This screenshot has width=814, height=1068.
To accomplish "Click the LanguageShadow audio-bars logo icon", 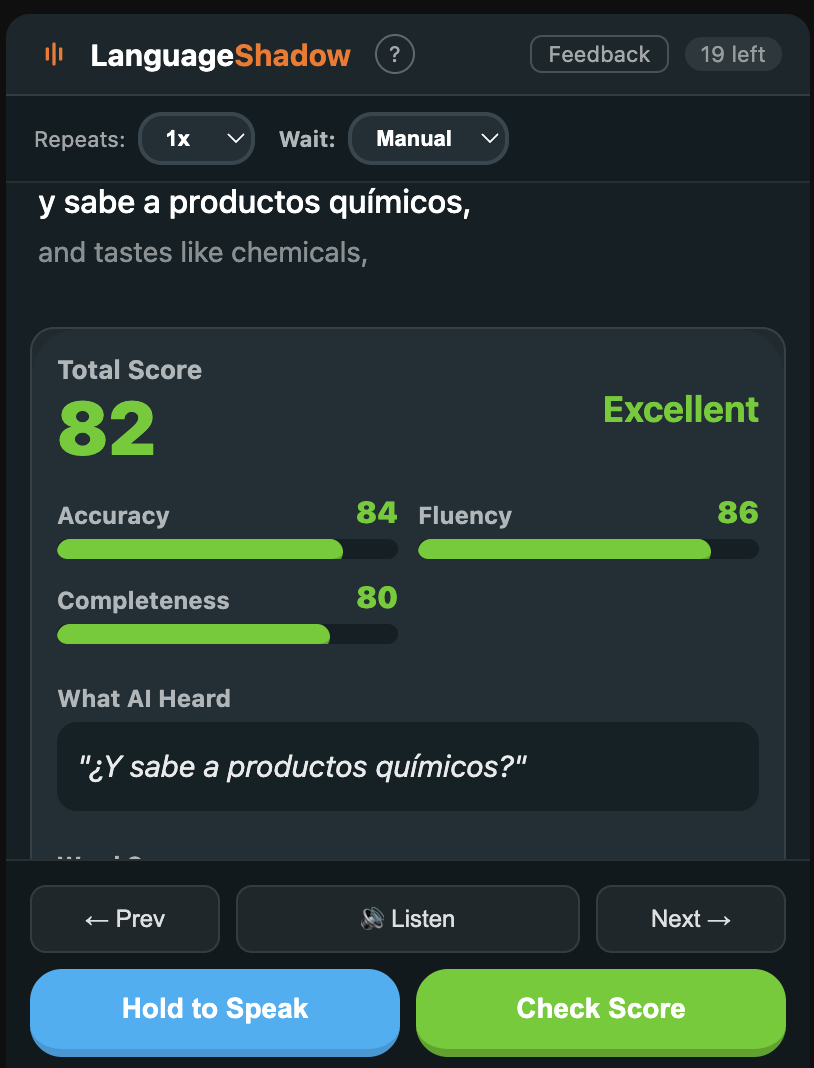I will (55, 54).
